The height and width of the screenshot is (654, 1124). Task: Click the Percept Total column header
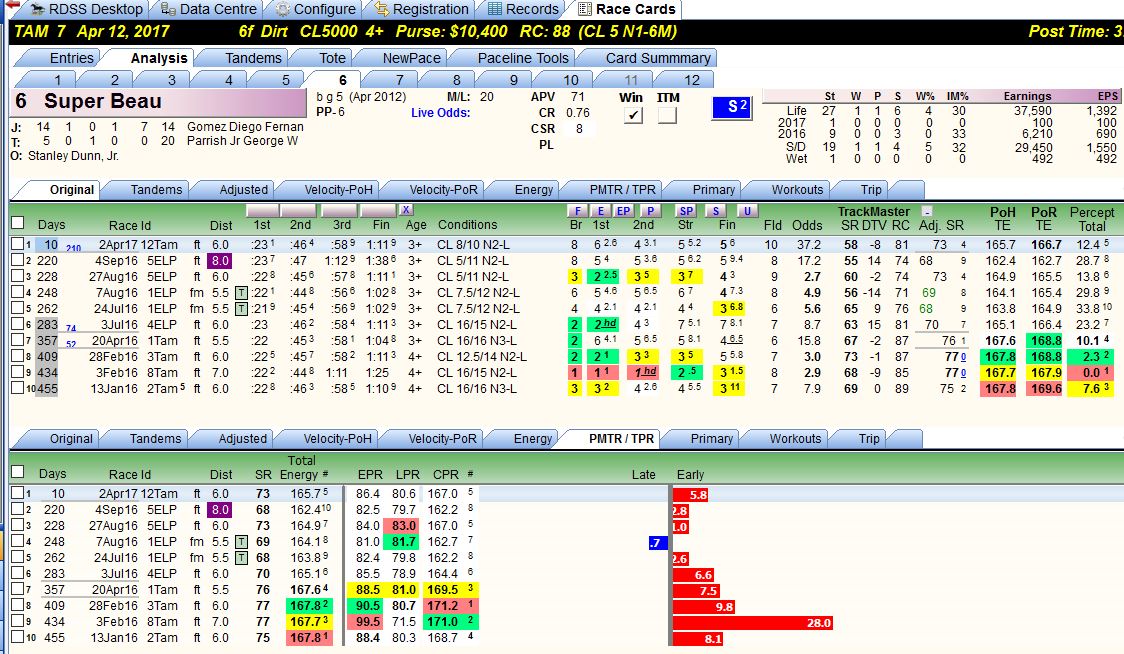[x=1092, y=219]
